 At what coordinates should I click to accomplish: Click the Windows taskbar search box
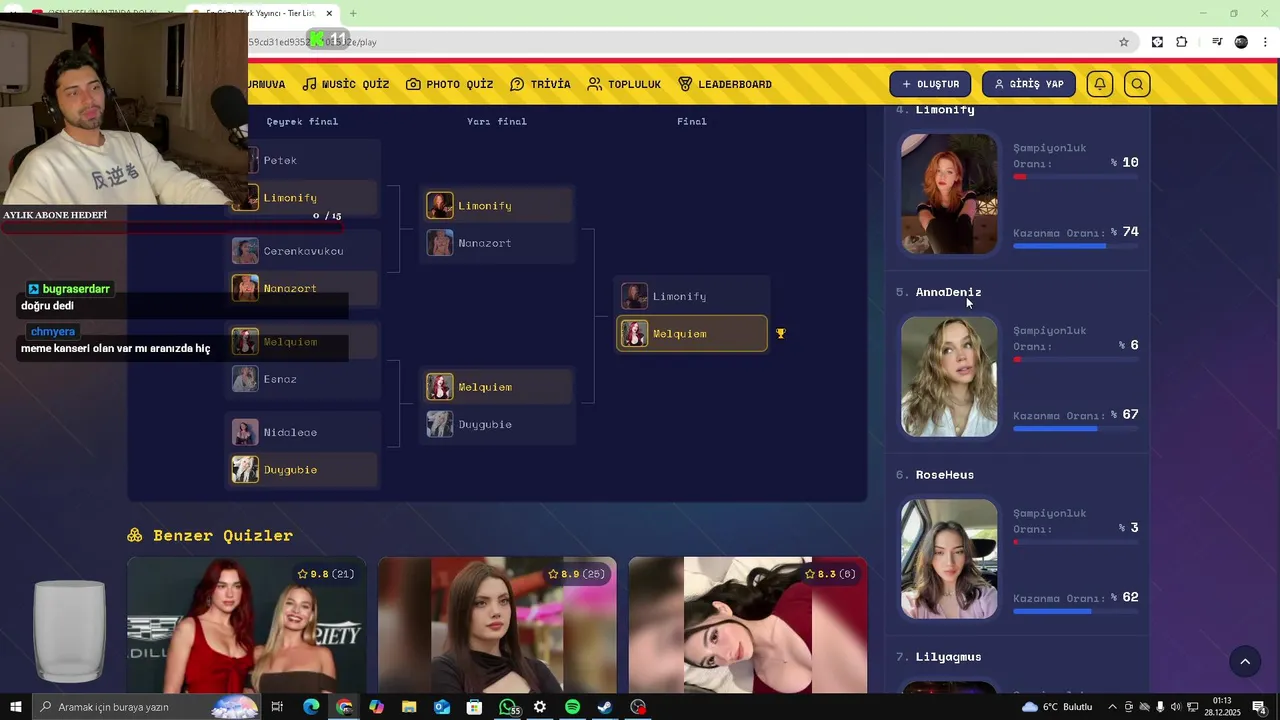tap(146, 707)
